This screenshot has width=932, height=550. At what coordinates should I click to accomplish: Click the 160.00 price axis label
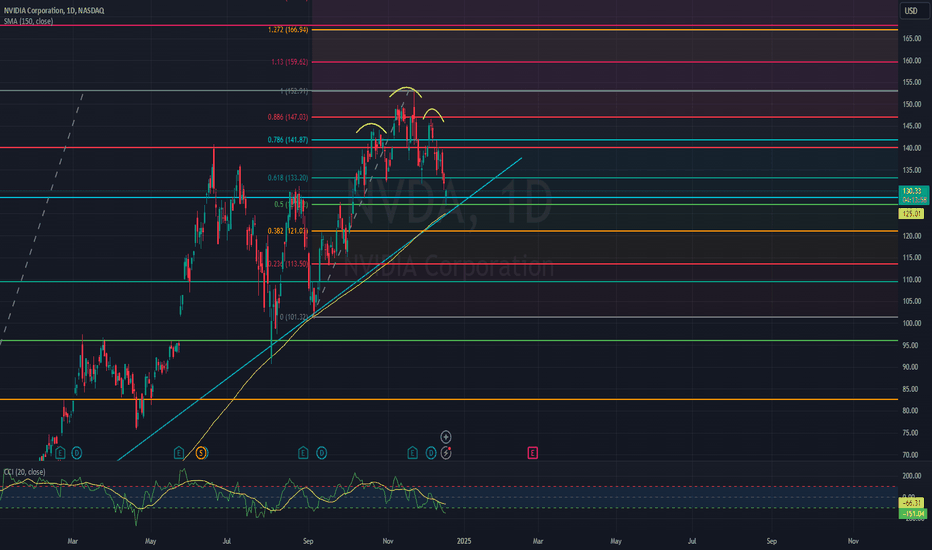[911, 61]
